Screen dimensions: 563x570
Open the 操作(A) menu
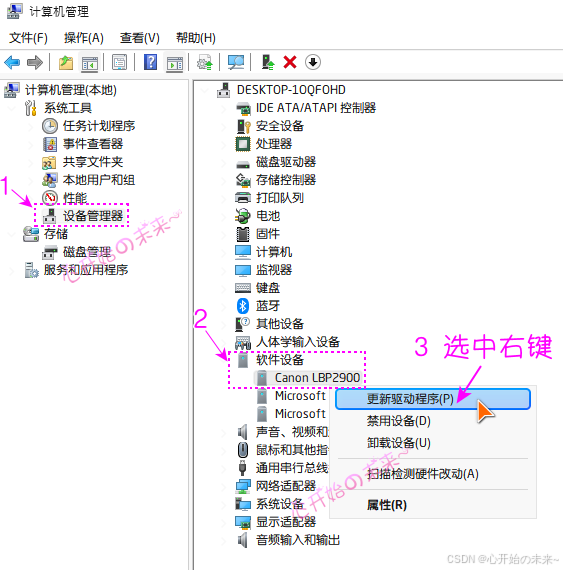tap(84, 38)
